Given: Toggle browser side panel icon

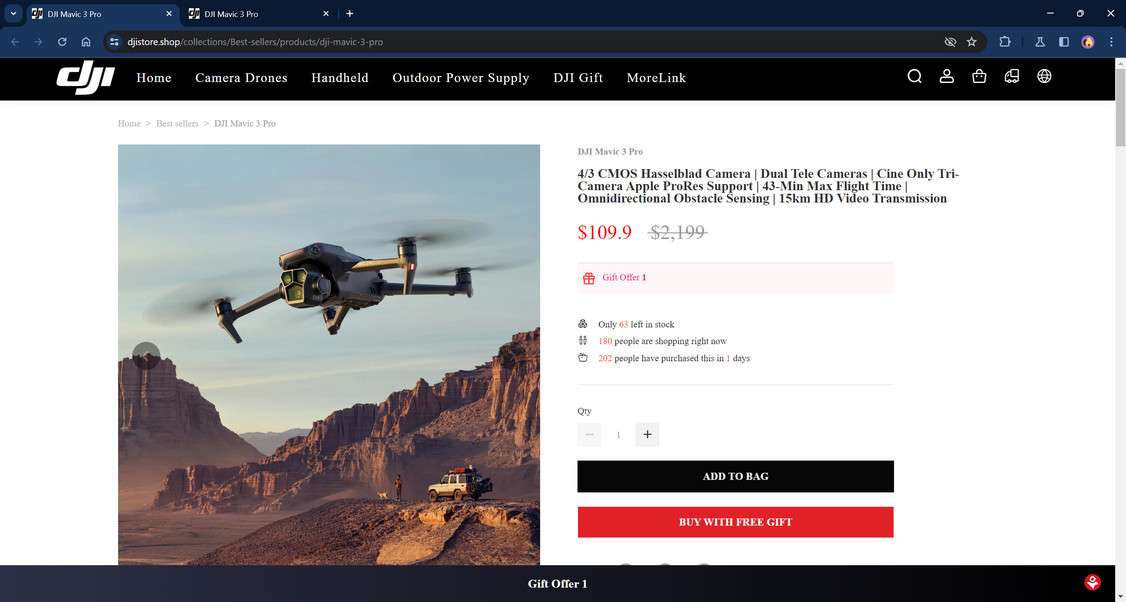Looking at the screenshot, I should coord(1064,42).
